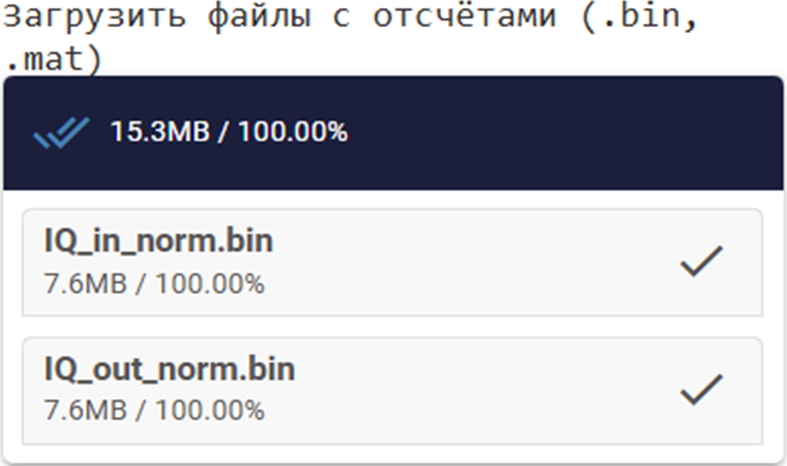Viewport: 787px width, 466px height.
Task: Click the 7.6MB progress text under IQ_in_norm.bin
Action: pyautogui.click(x=154, y=284)
